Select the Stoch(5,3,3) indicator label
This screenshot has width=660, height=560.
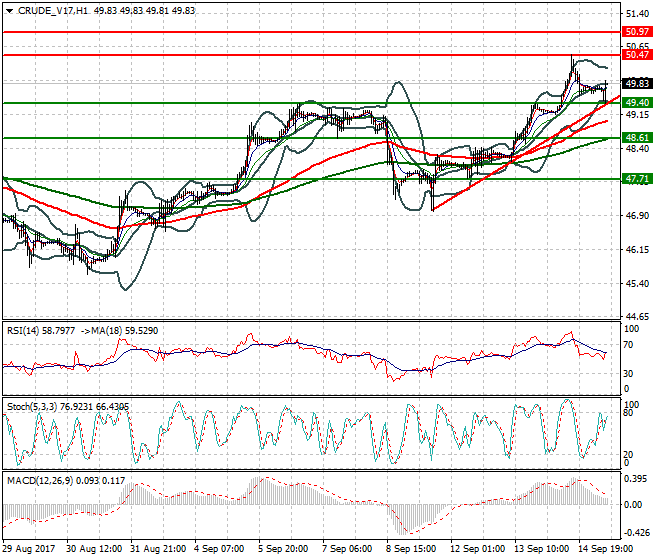32,407
